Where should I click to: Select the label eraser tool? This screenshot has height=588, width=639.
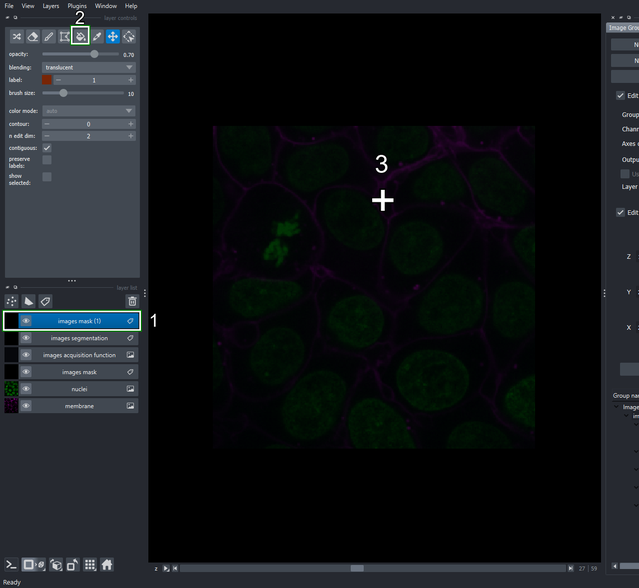[33, 37]
